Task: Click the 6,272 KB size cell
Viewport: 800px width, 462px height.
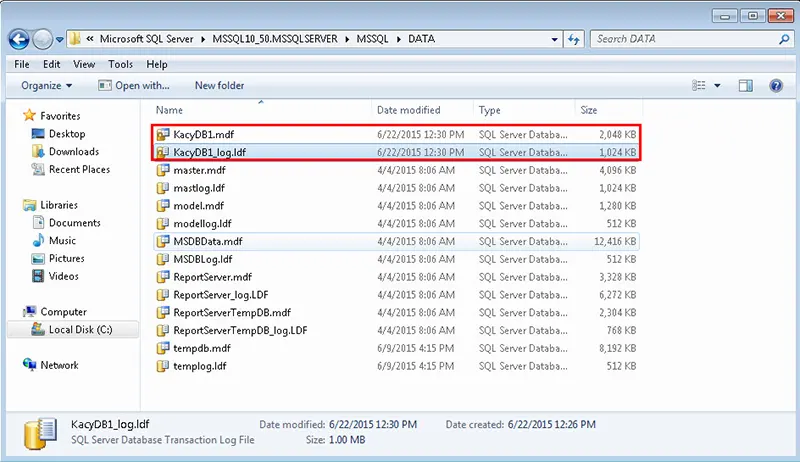Action: pyautogui.click(x=617, y=295)
